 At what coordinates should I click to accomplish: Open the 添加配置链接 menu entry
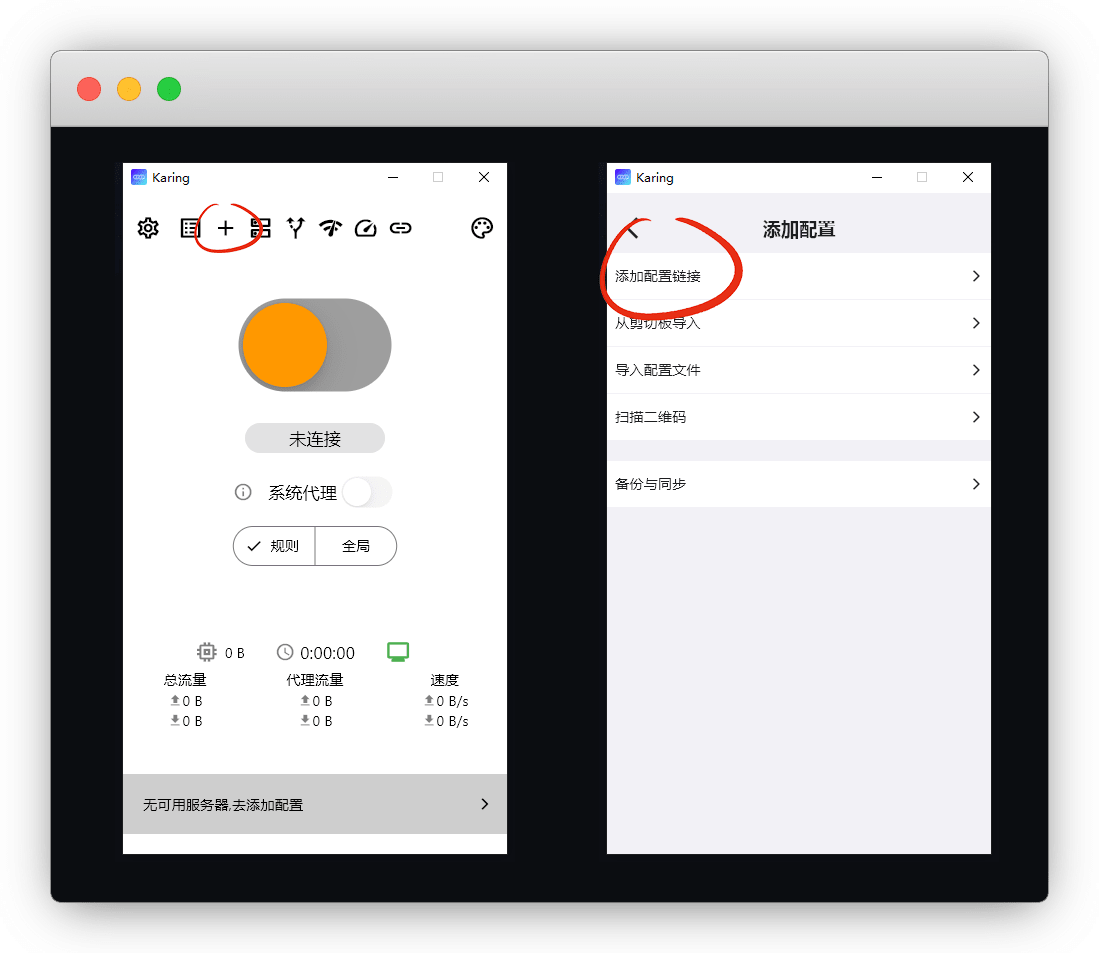click(658, 276)
